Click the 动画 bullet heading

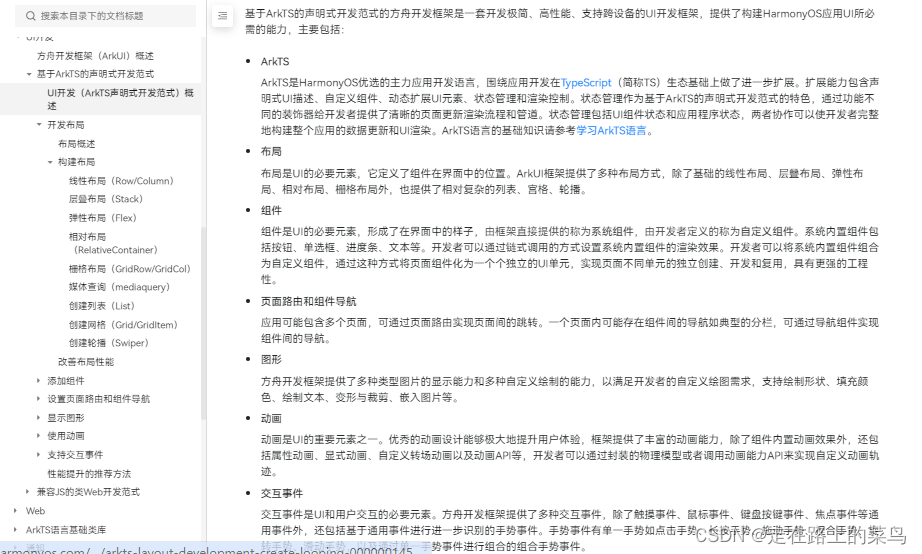click(x=271, y=418)
